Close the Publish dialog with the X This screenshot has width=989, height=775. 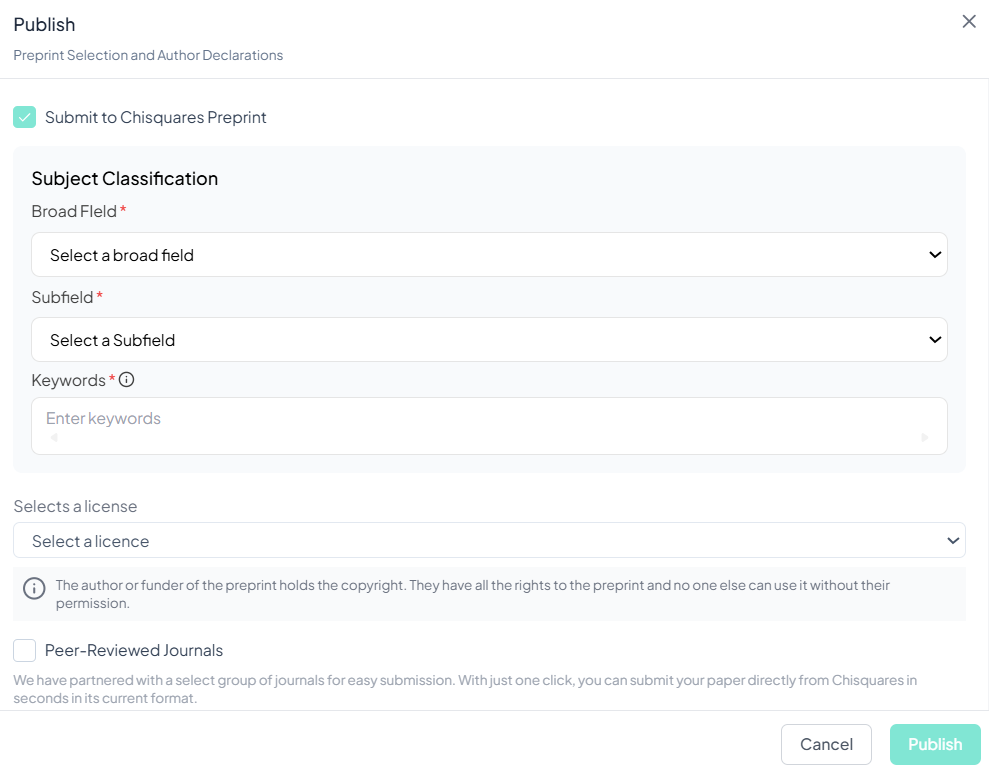968,22
